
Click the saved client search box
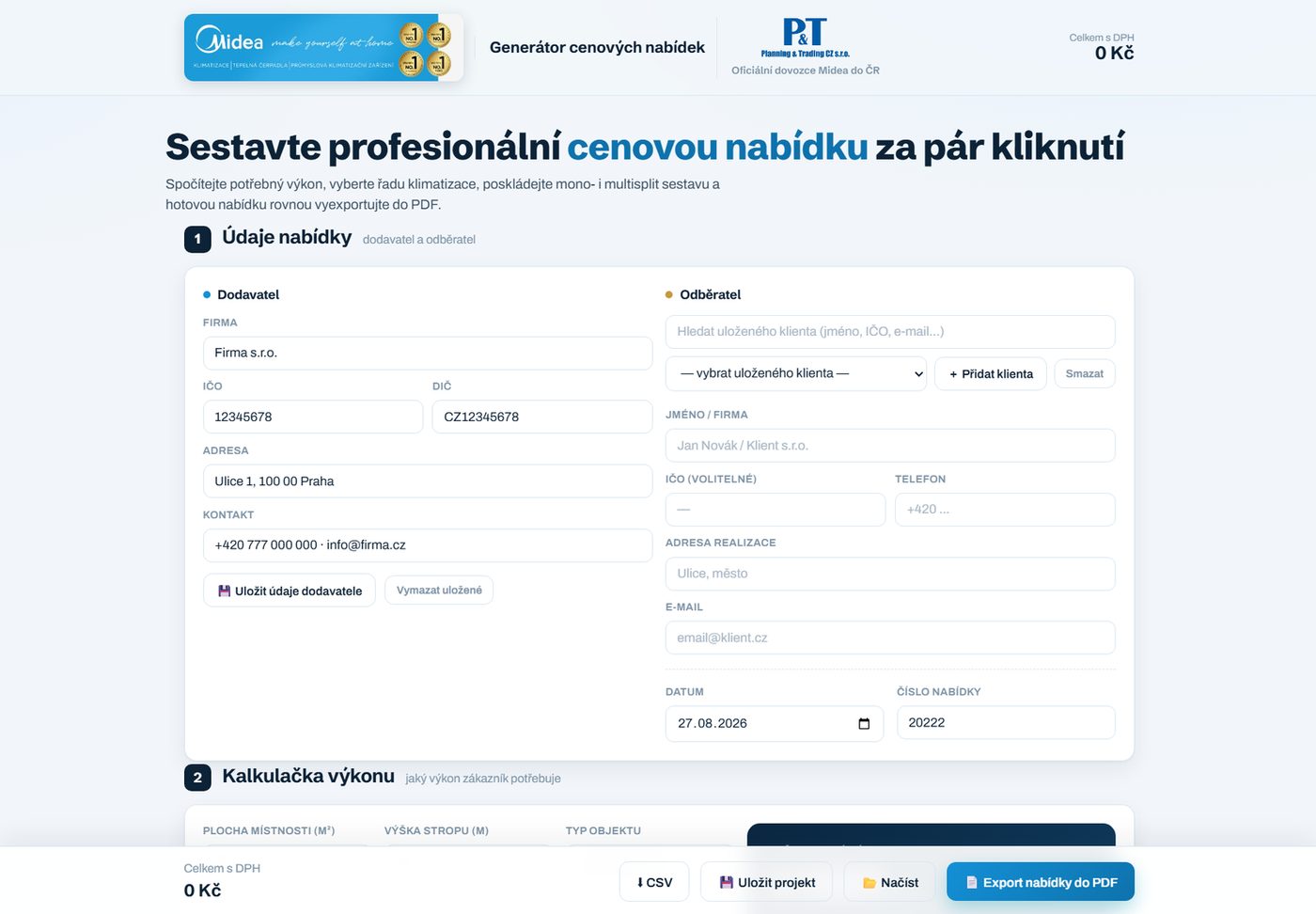[x=890, y=331]
